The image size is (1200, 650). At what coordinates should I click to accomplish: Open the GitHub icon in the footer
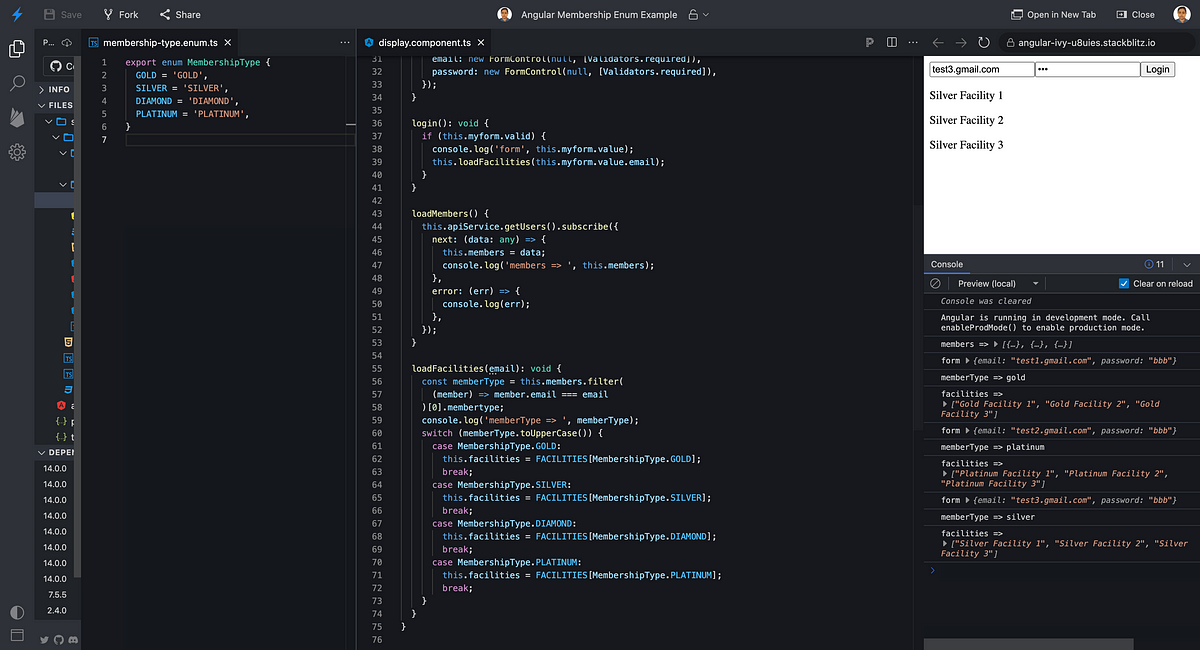[59, 639]
